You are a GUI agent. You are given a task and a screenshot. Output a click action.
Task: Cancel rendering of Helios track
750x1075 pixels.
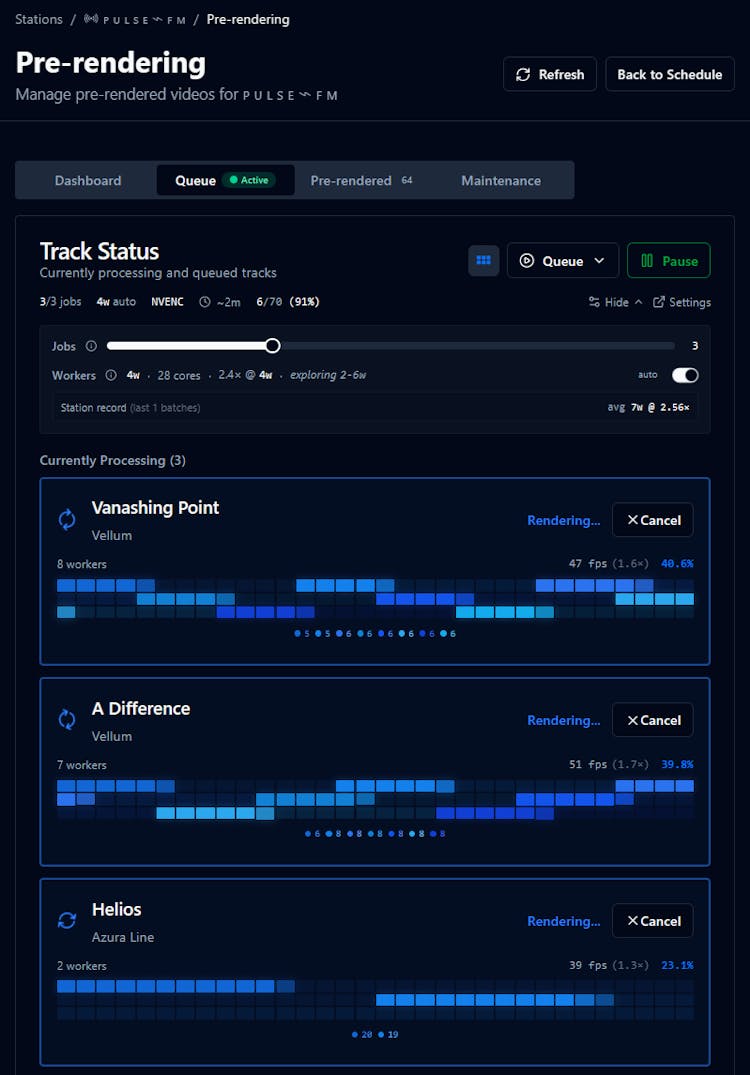[652, 921]
